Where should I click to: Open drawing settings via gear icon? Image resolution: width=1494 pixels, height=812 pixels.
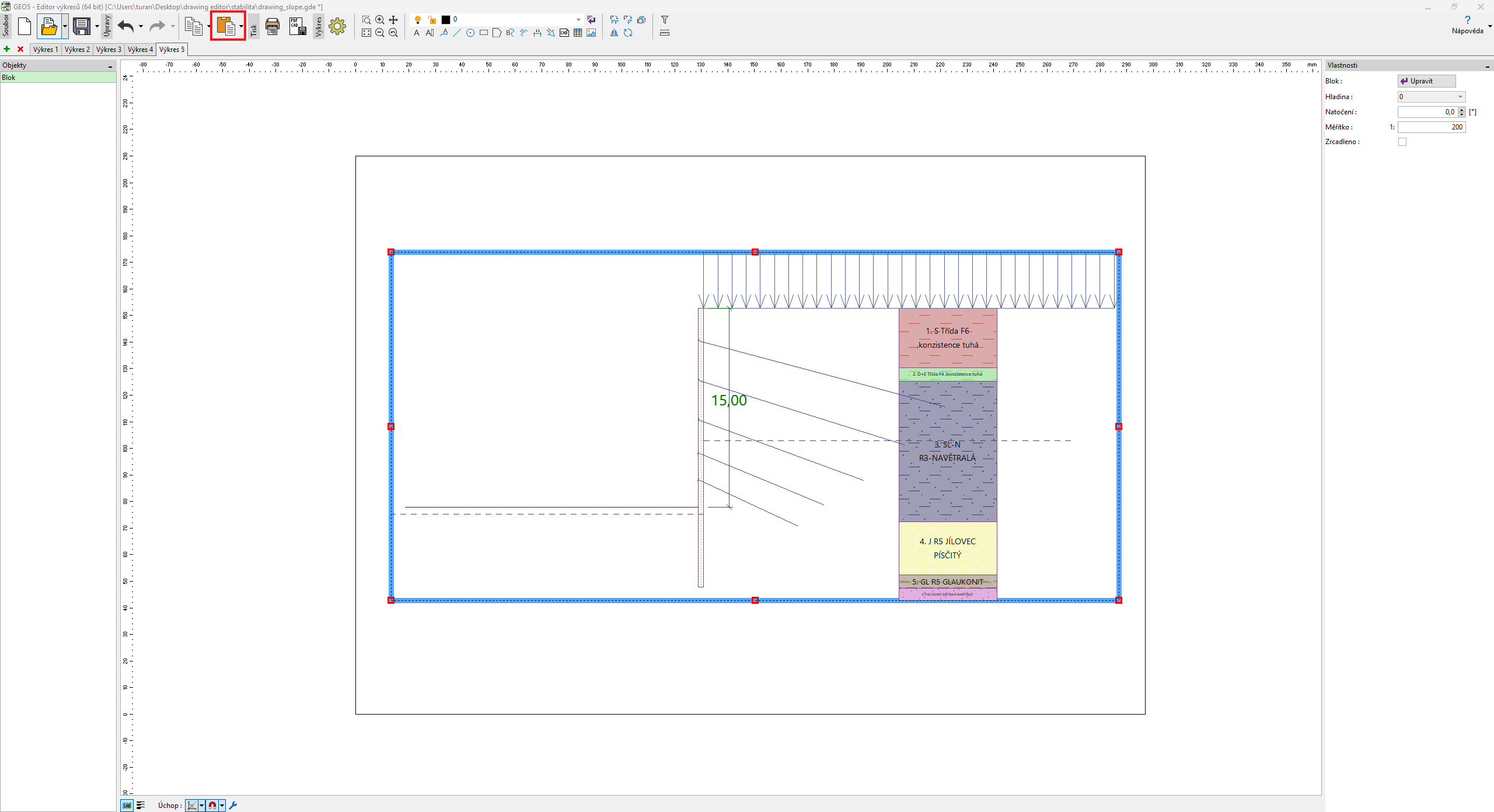coord(337,26)
